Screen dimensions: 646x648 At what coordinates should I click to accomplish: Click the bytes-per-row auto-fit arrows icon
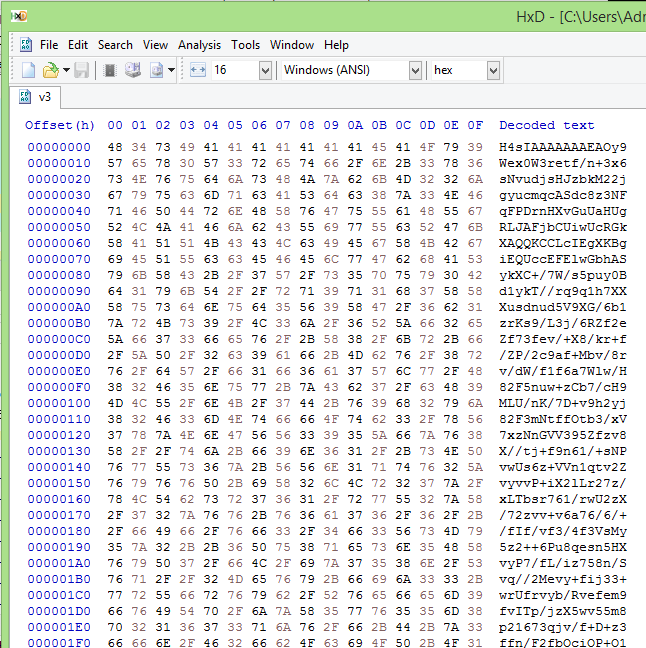click(198, 70)
